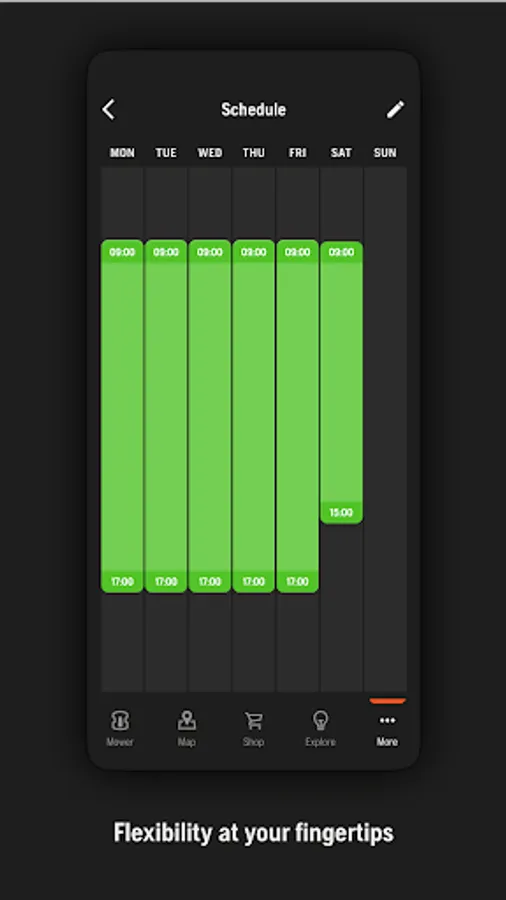Select the SUN column header
Viewport: 506px width, 900px height.
(x=385, y=153)
